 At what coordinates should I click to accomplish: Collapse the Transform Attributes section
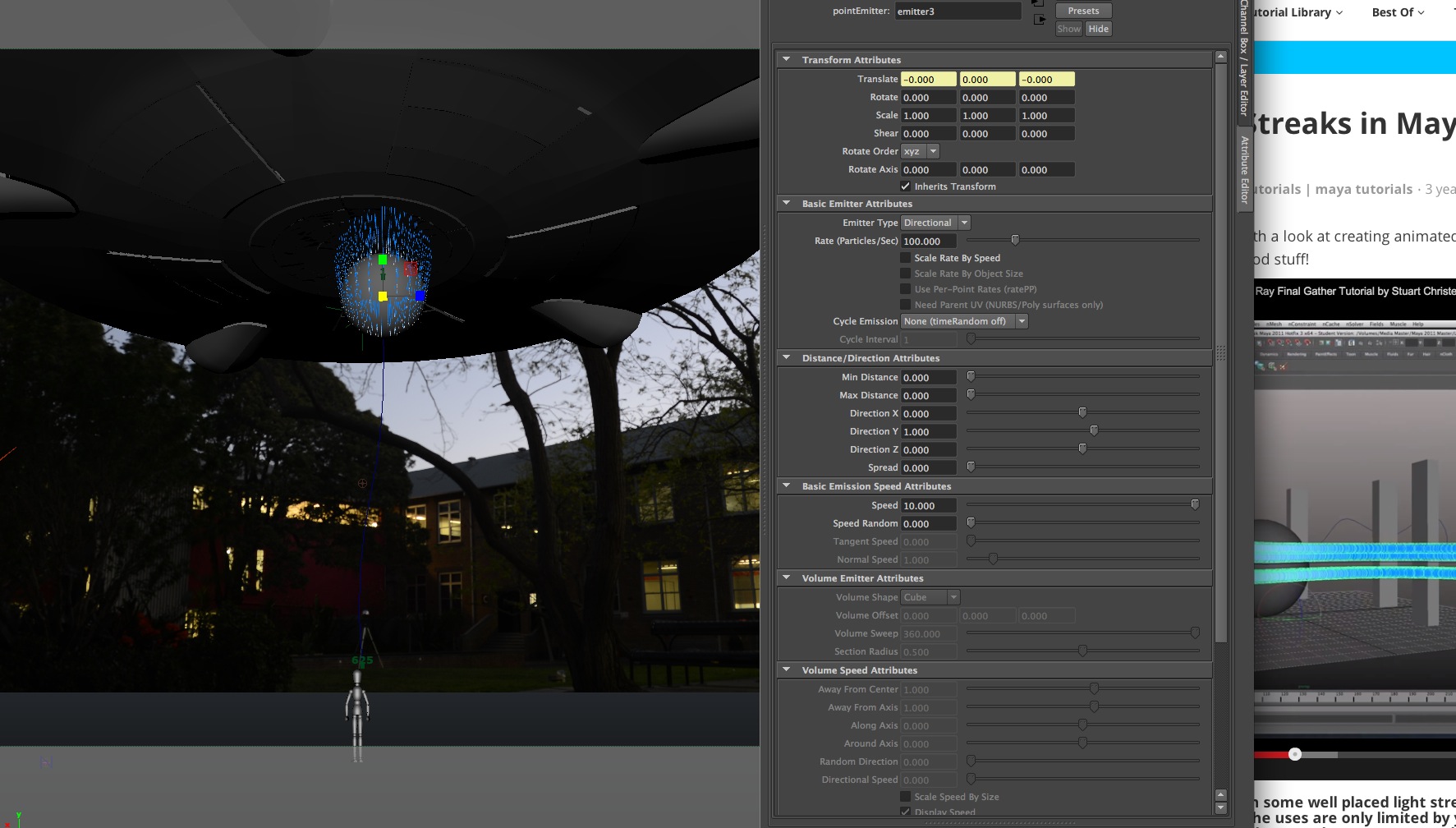pos(787,60)
